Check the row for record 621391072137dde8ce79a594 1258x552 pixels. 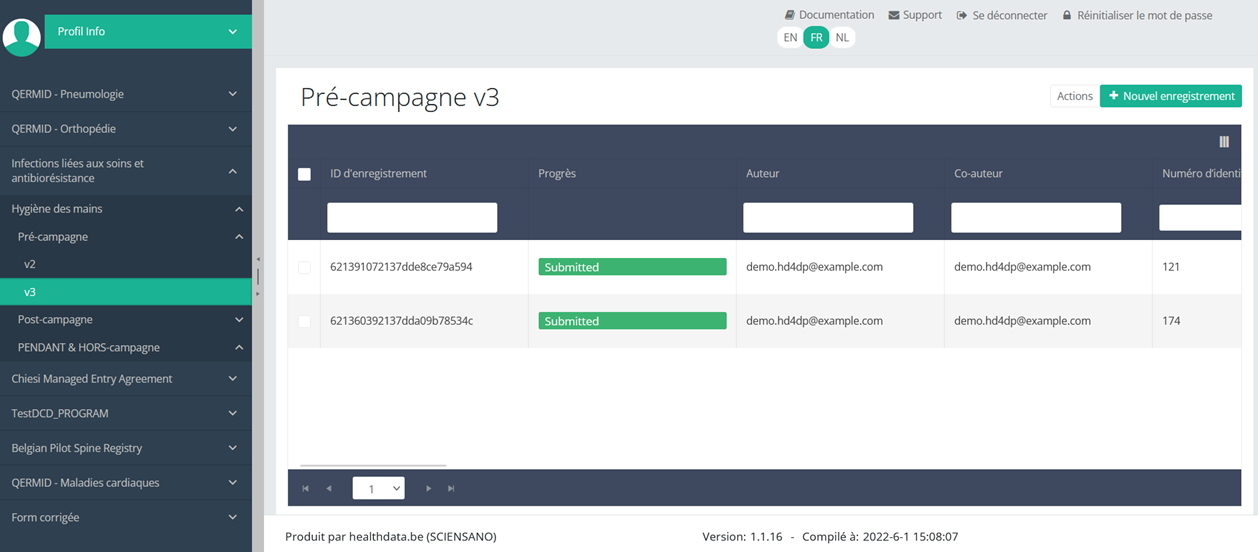305,267
